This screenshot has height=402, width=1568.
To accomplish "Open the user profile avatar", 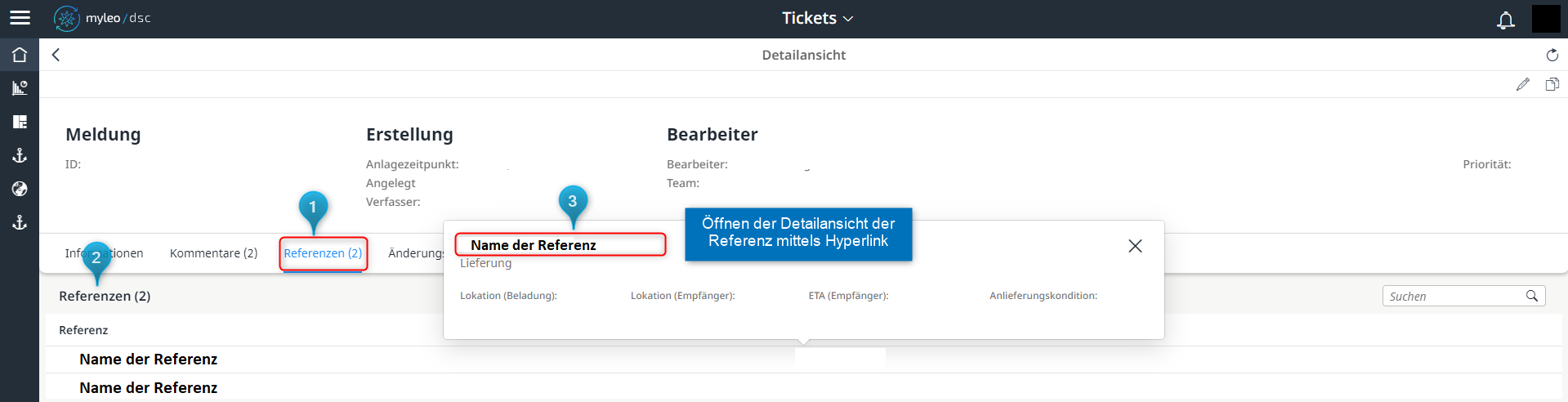I will [1546, 19].
